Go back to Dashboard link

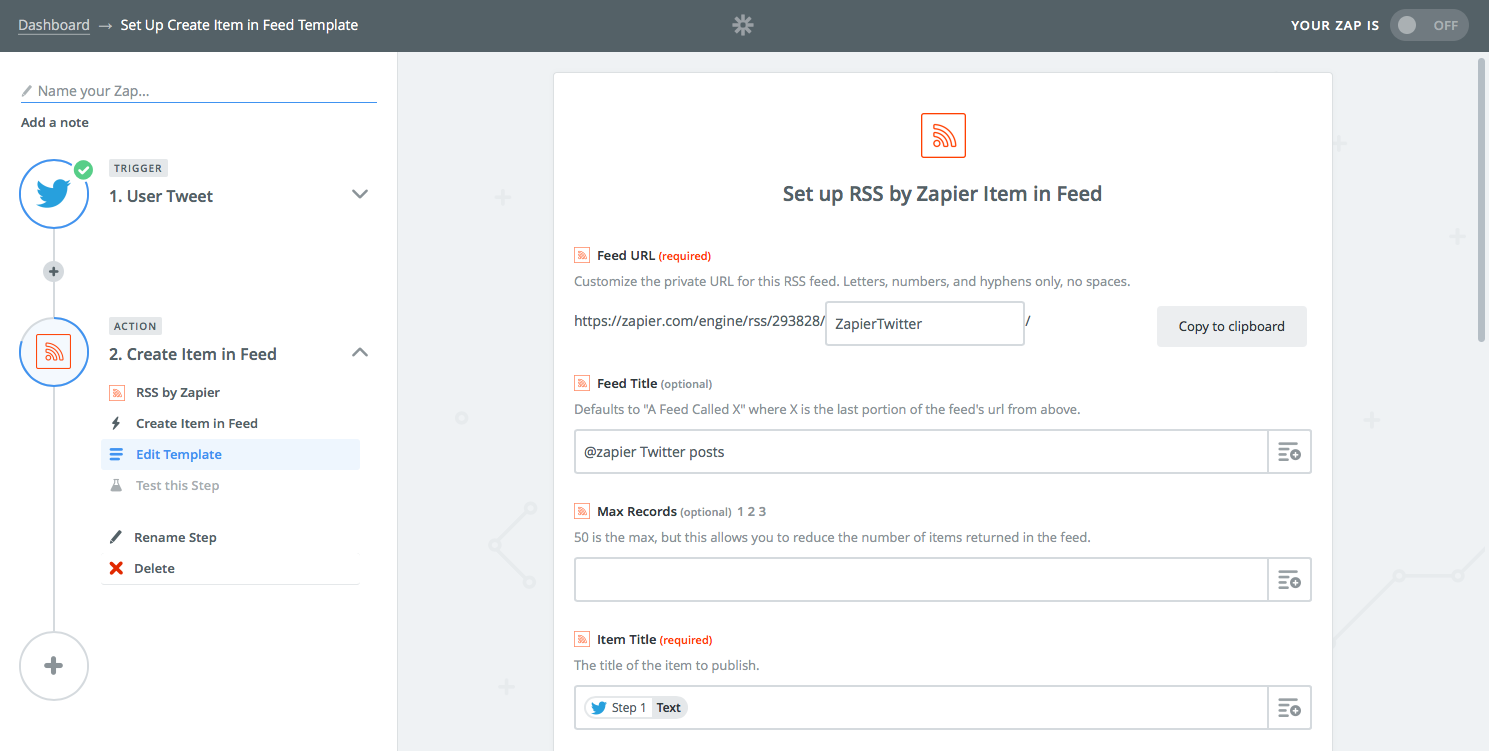tap(54, 25)
